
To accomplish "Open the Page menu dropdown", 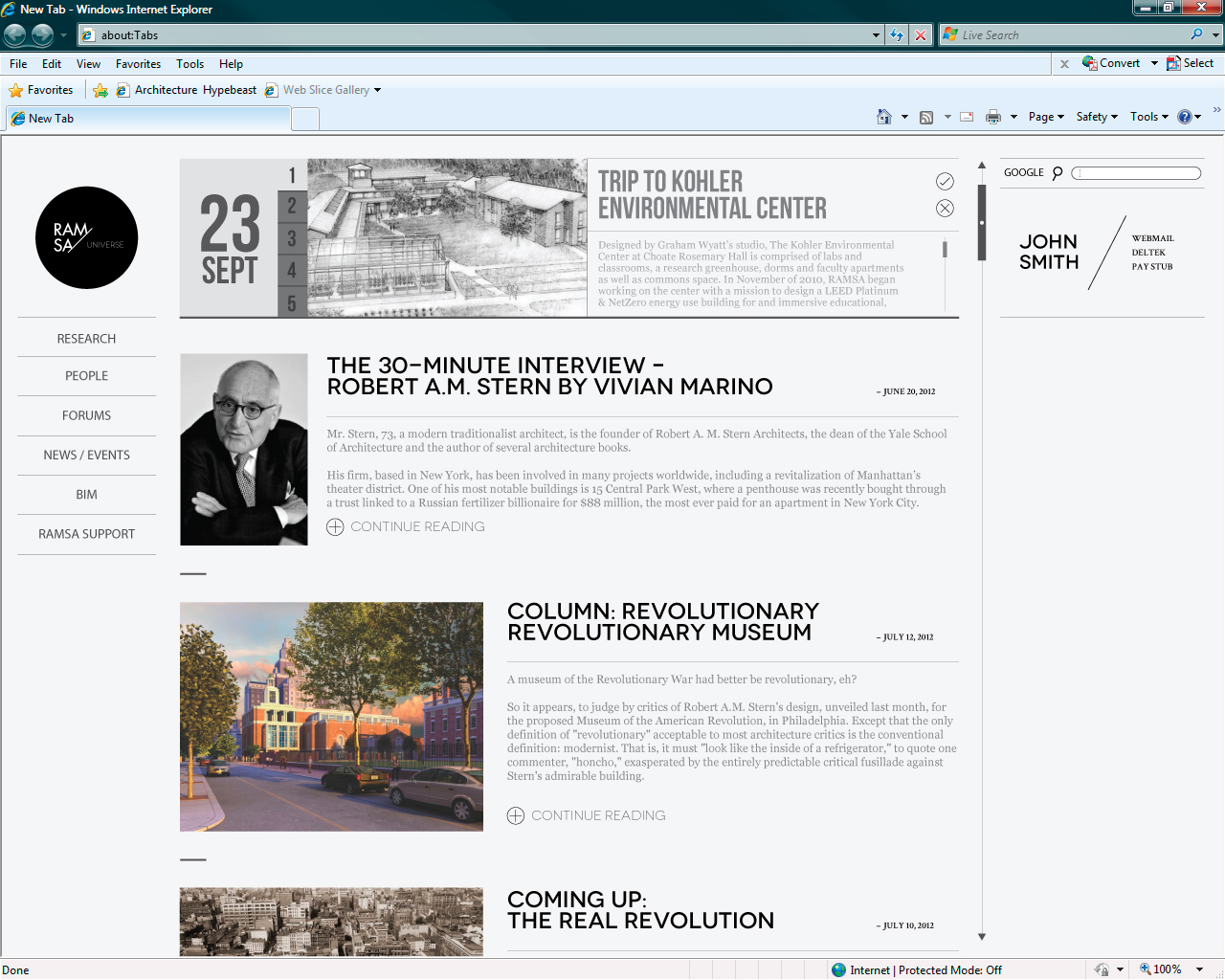I will (x=1046, y=117).
